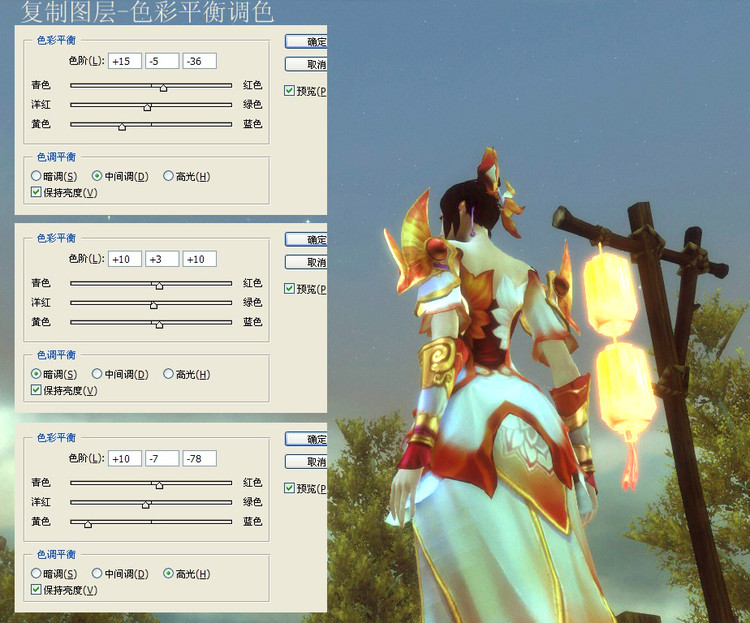Click 确定 in the middle Color Balance dialog

point(306,240)
